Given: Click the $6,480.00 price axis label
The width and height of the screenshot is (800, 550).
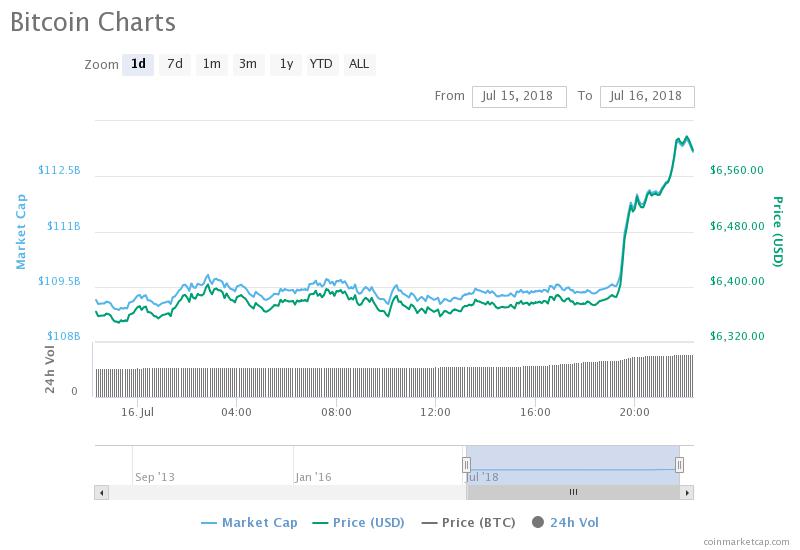Looking at the screenshot, I should (x=737, y=226).
